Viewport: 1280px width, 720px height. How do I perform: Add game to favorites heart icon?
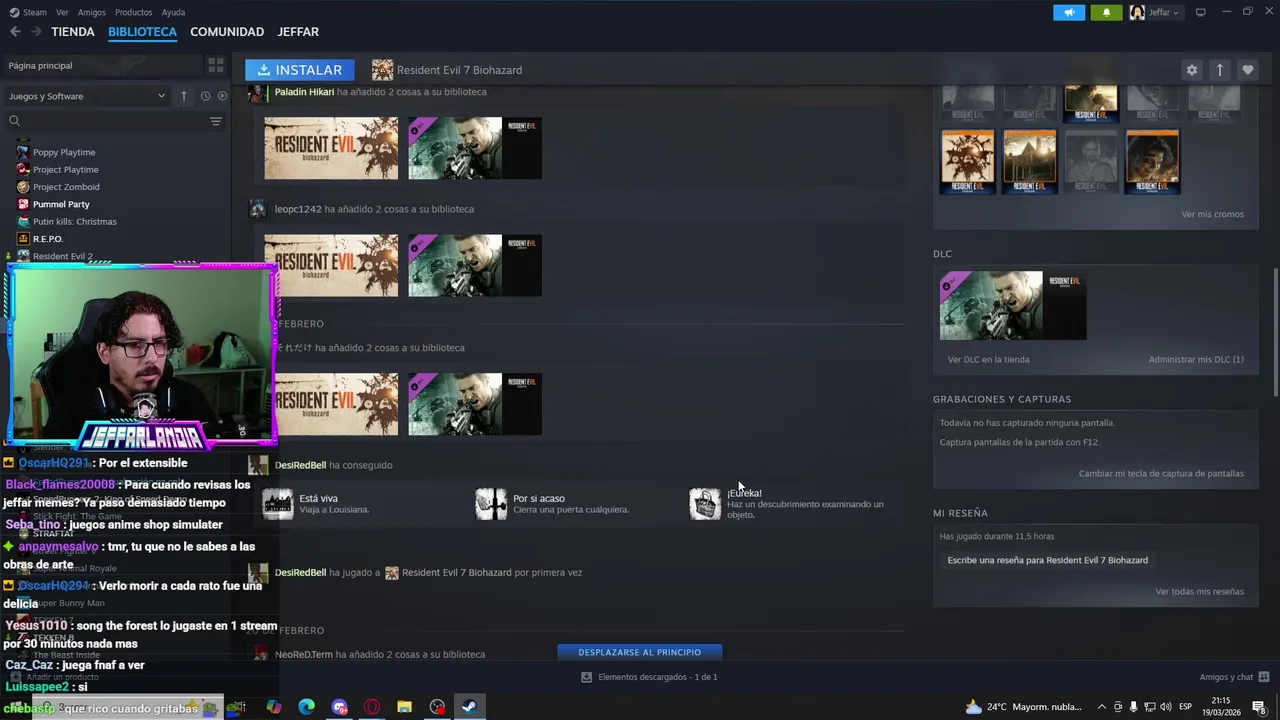pos(1247,70)
